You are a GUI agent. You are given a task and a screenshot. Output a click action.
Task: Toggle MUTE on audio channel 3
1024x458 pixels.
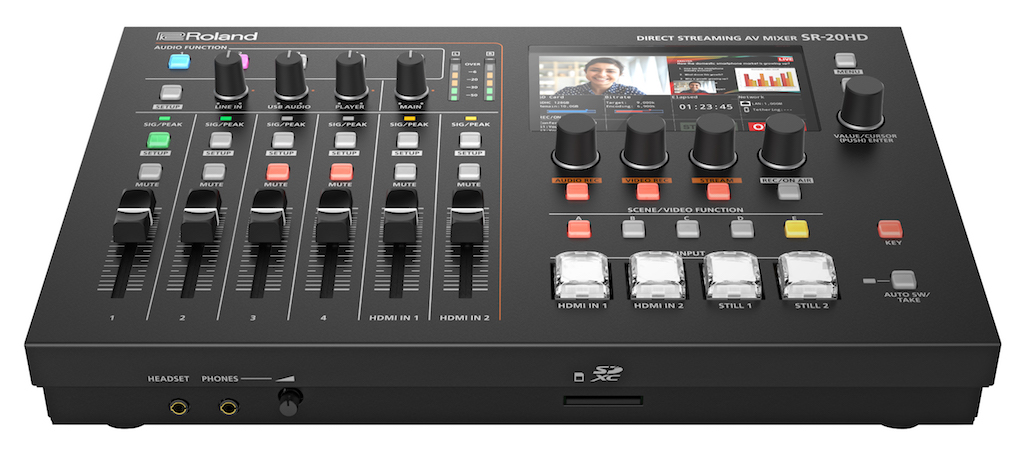pyautogui.click(x=277, y=171)
